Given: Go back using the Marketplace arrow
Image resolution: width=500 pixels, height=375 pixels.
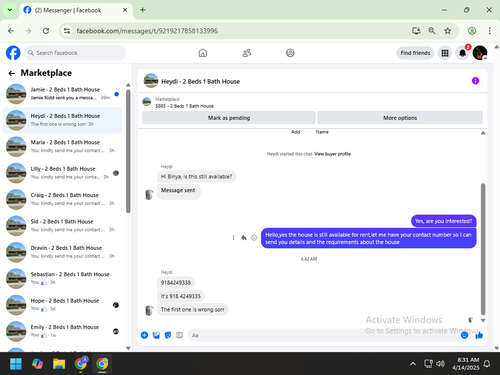Looking at the screenshot, I should pyautogui.click(x=12, y=73).
